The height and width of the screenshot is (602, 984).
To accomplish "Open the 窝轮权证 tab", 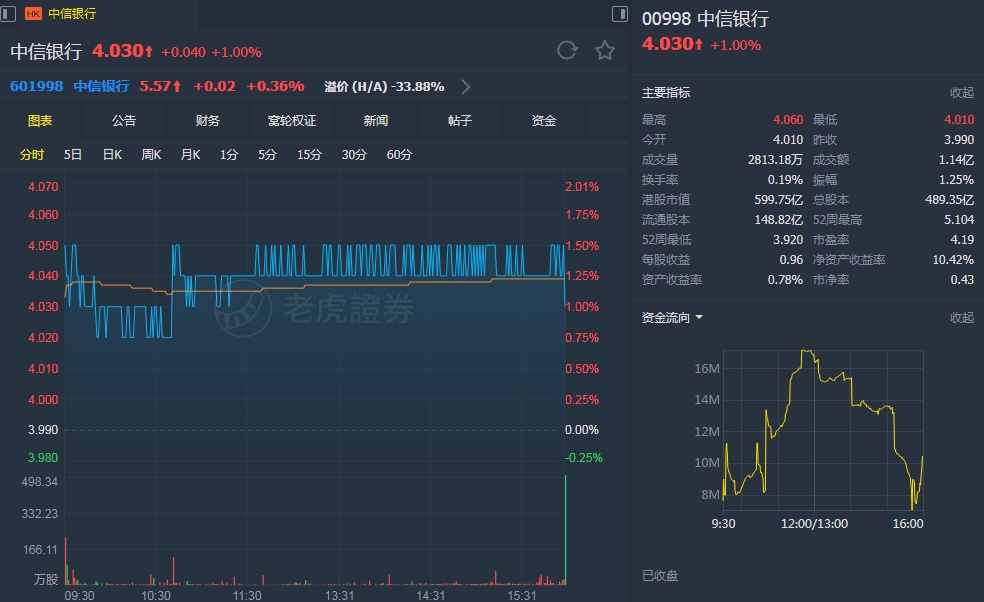I will 292,121.
